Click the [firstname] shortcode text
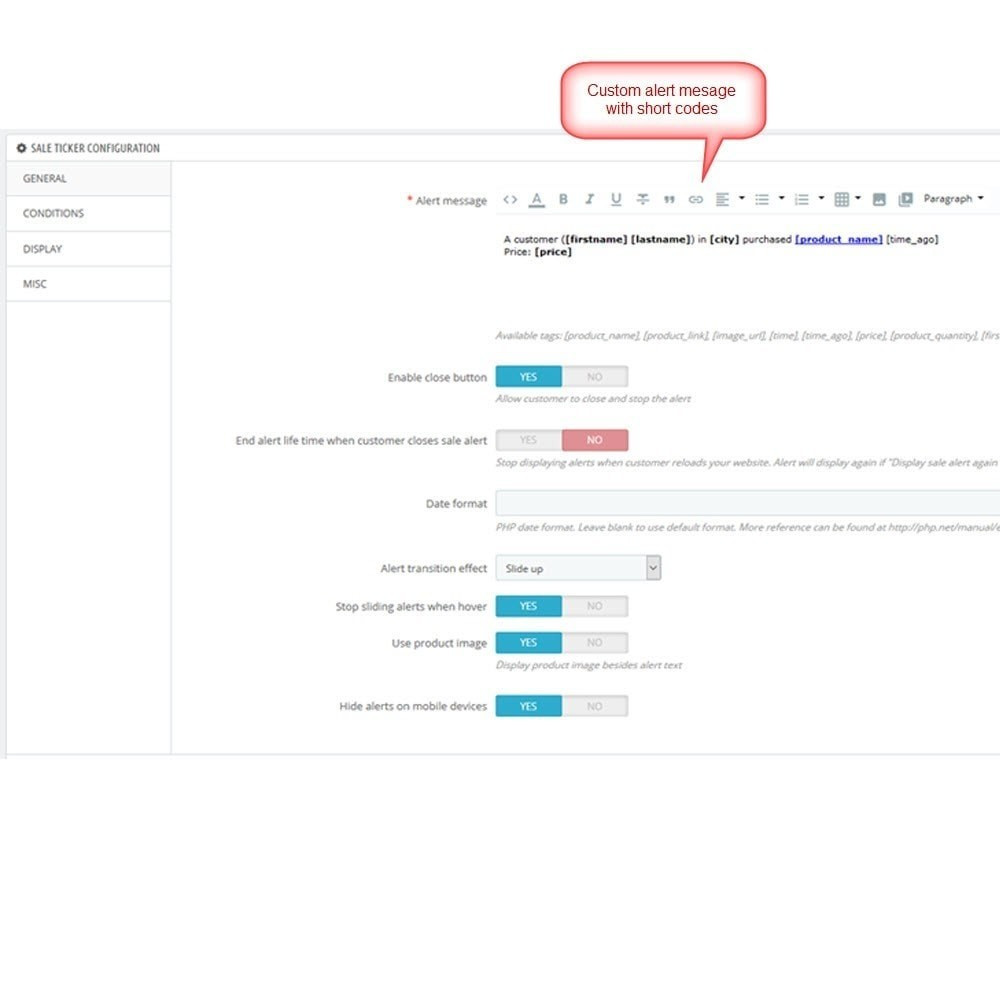This screenshot has width=1000, height=1000. point(596,240)
